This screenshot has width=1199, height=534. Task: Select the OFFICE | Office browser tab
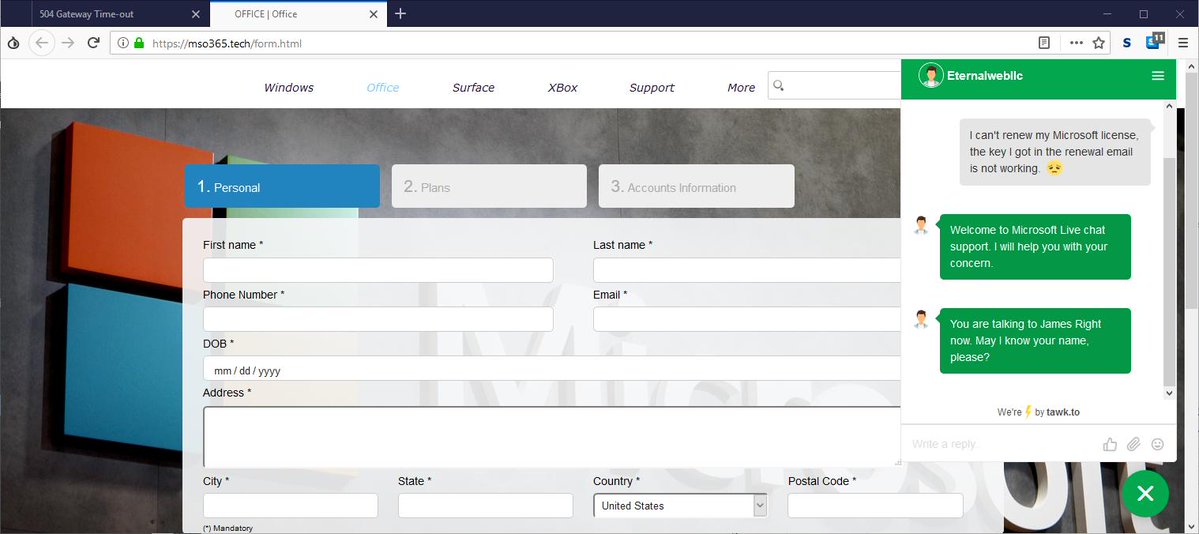[297, 14]
